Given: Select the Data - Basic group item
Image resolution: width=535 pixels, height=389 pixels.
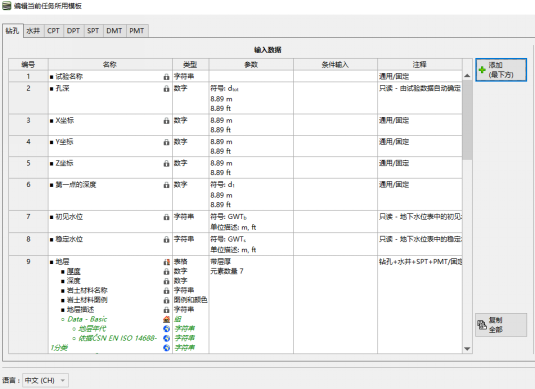Looking at the screenshot, I should 87,319.
